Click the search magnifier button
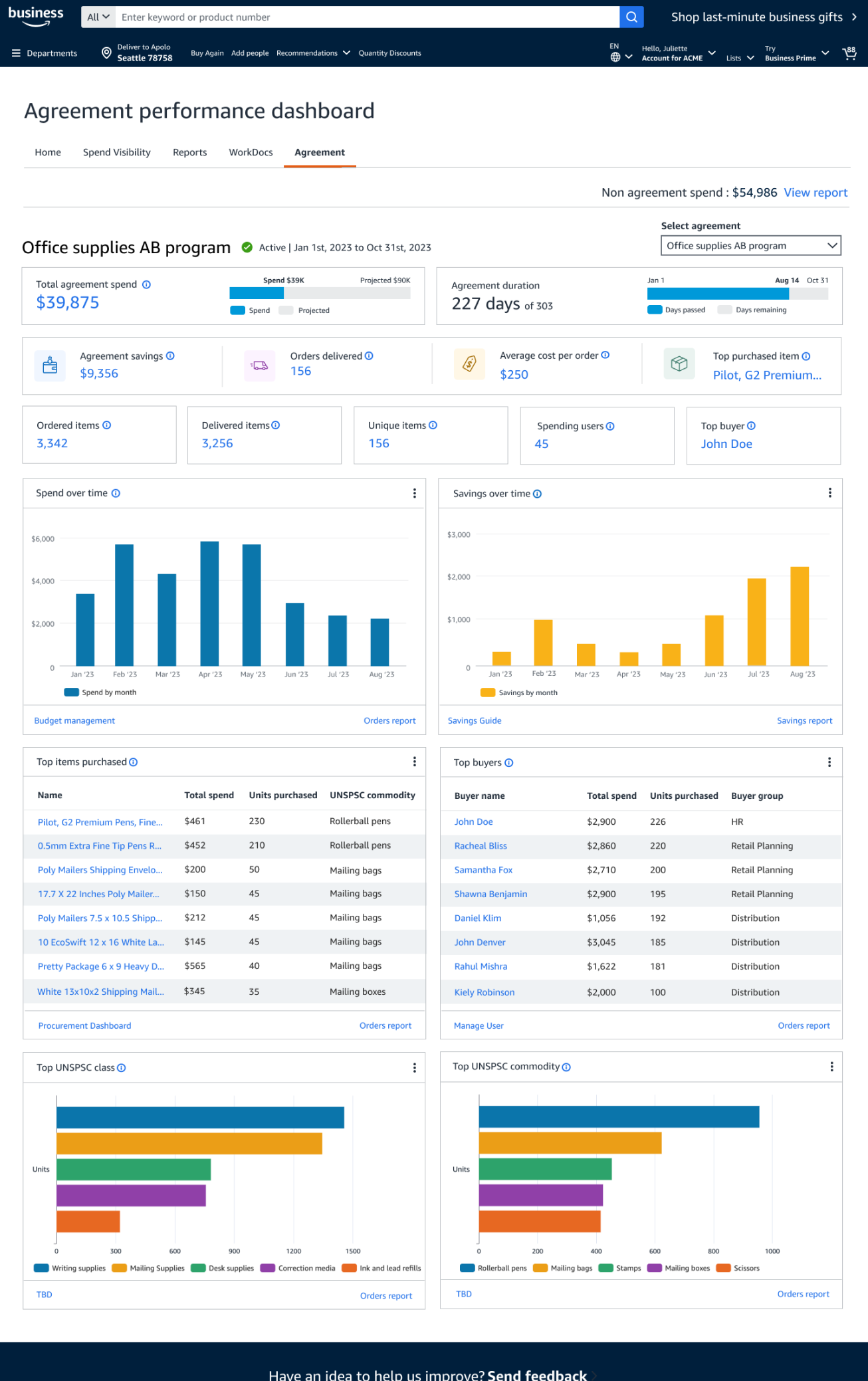 631,17
